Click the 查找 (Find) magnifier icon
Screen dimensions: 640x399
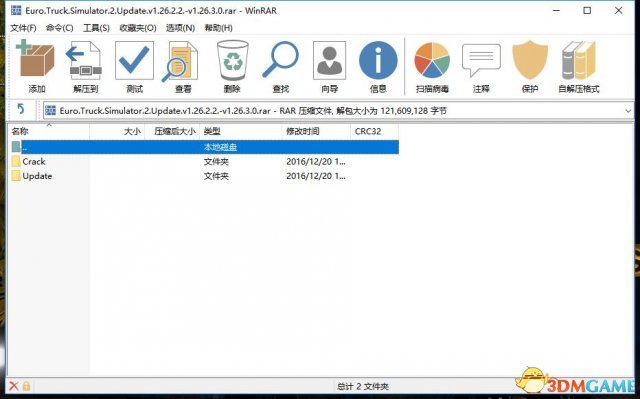[281, 60]
